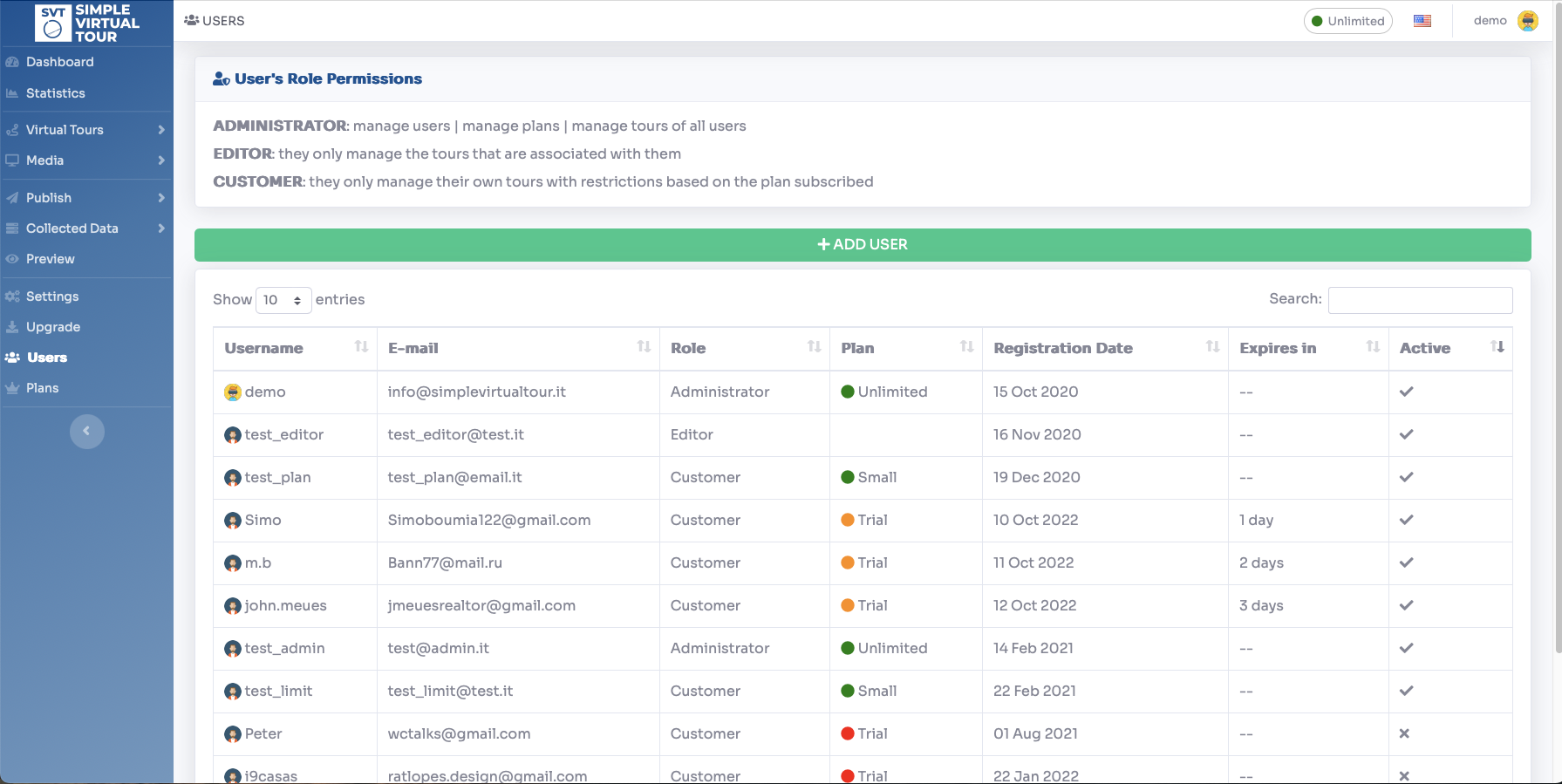Image resolution: width=1562 pixels, height=784 pixels.
Task: Click the demo user avatar in header
Action: pos(1528,21)
